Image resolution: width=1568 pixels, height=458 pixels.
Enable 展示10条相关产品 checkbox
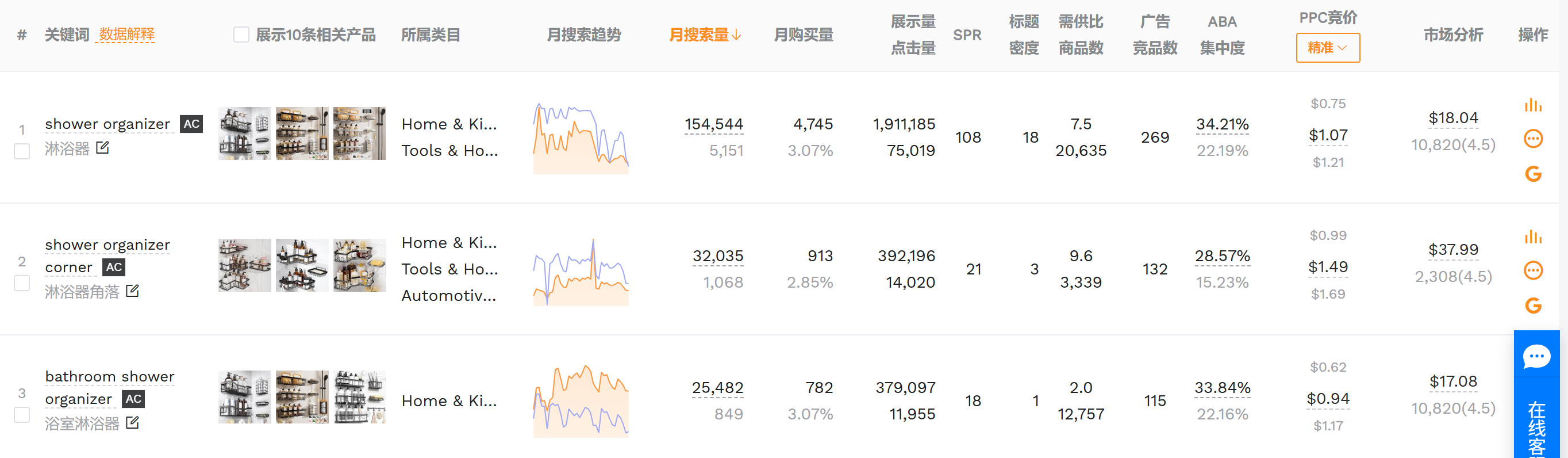pyautogui.click(x=241, y=35)
